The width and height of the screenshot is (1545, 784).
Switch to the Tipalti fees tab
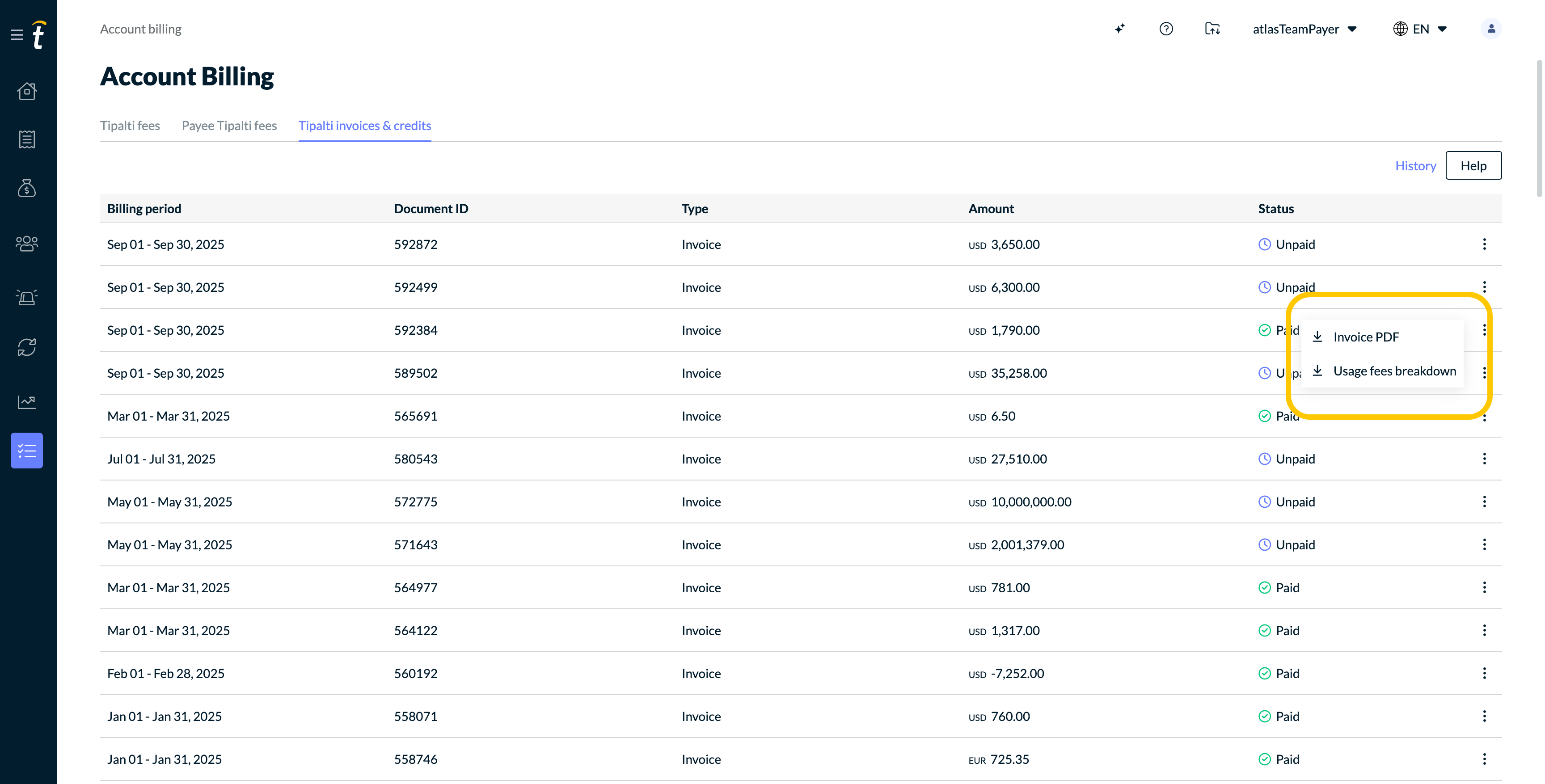coord(130,125)
